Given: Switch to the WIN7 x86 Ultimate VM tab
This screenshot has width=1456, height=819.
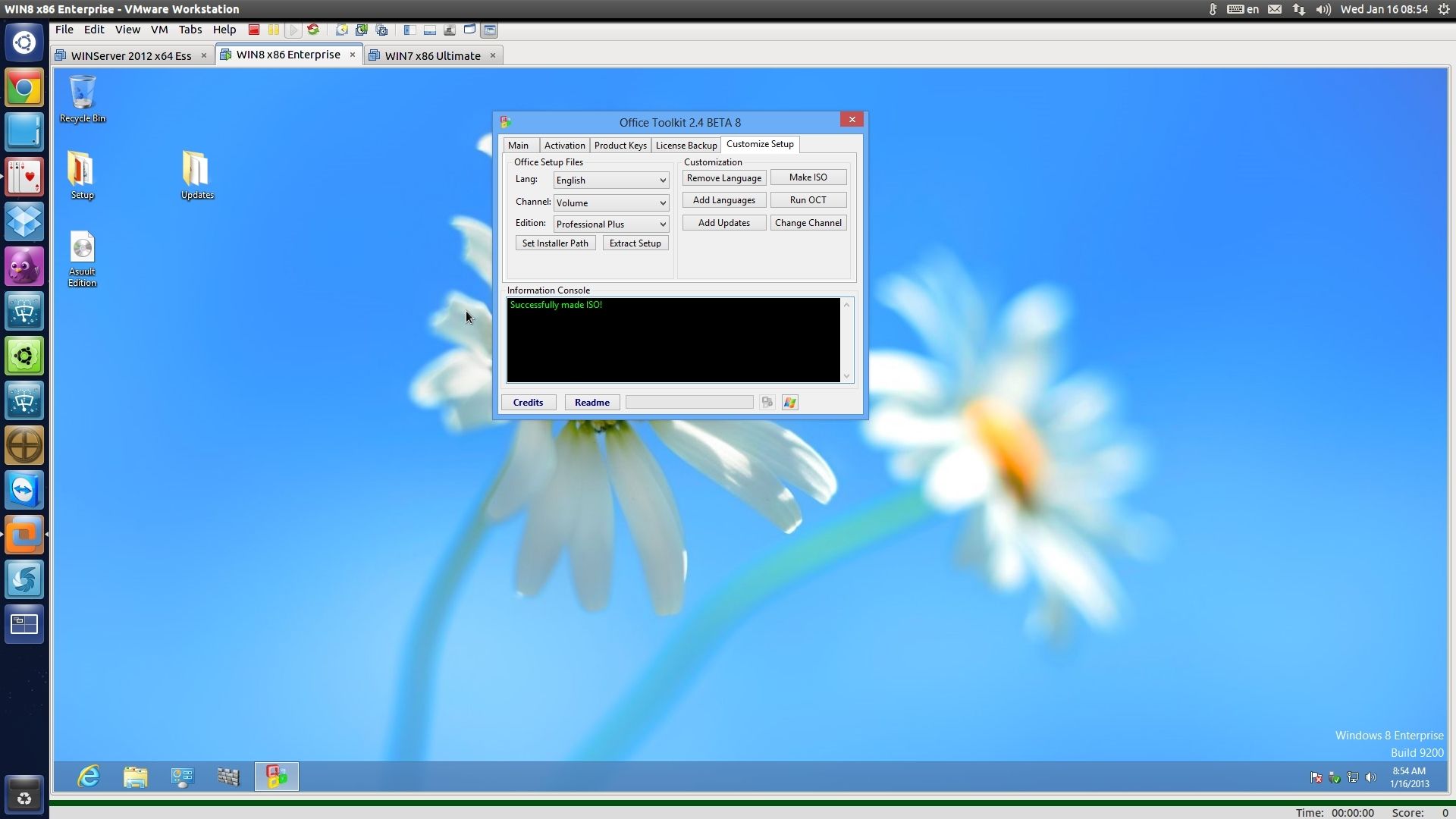Looking at the screenshot, I should (433, 55).
